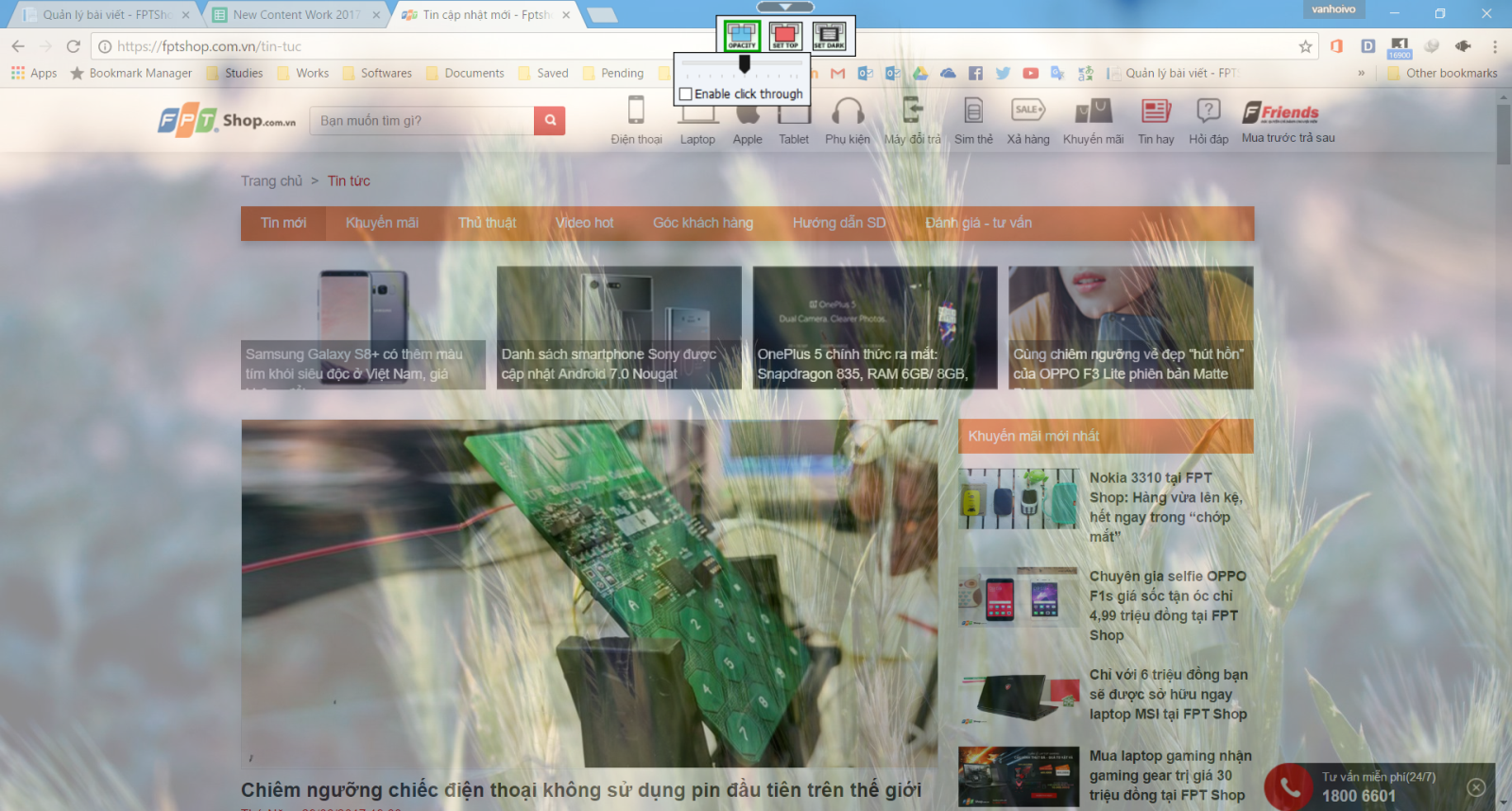The image size is (1512, 811).
Task: Open the Softwares bookmark folder
Action: coord(377,73)
